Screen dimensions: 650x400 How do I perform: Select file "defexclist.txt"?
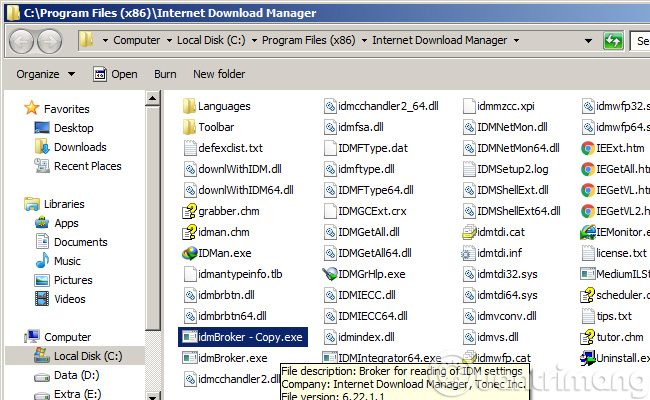230,148
